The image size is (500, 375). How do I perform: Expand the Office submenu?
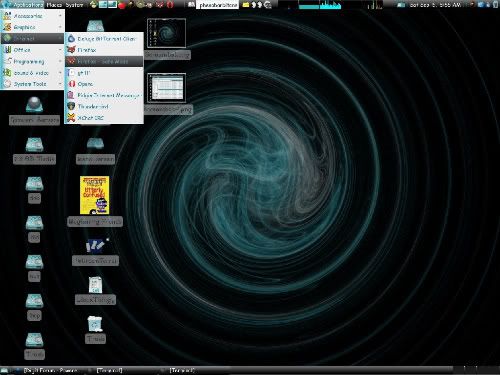(32, 50)
